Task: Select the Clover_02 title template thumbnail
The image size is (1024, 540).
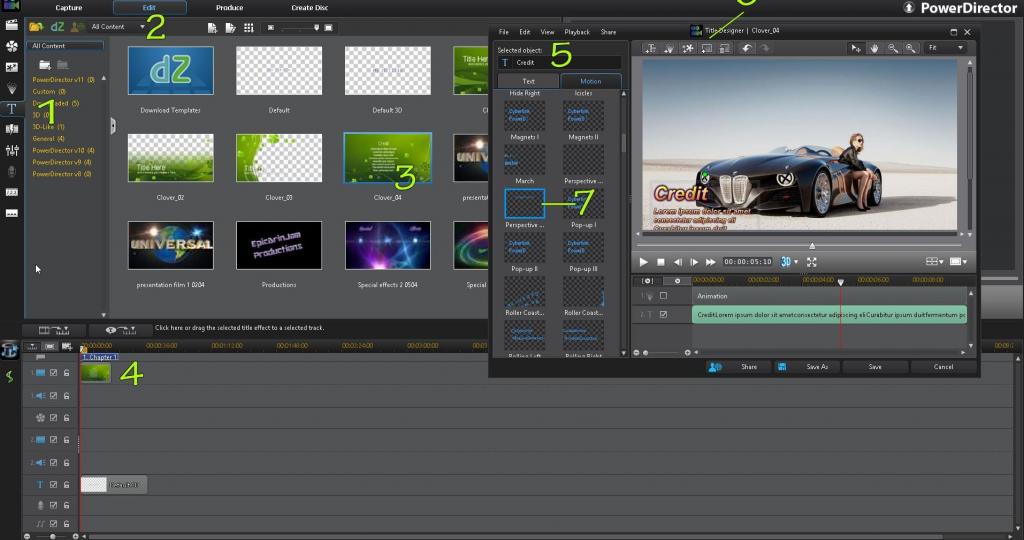Action: pos(170,158)
